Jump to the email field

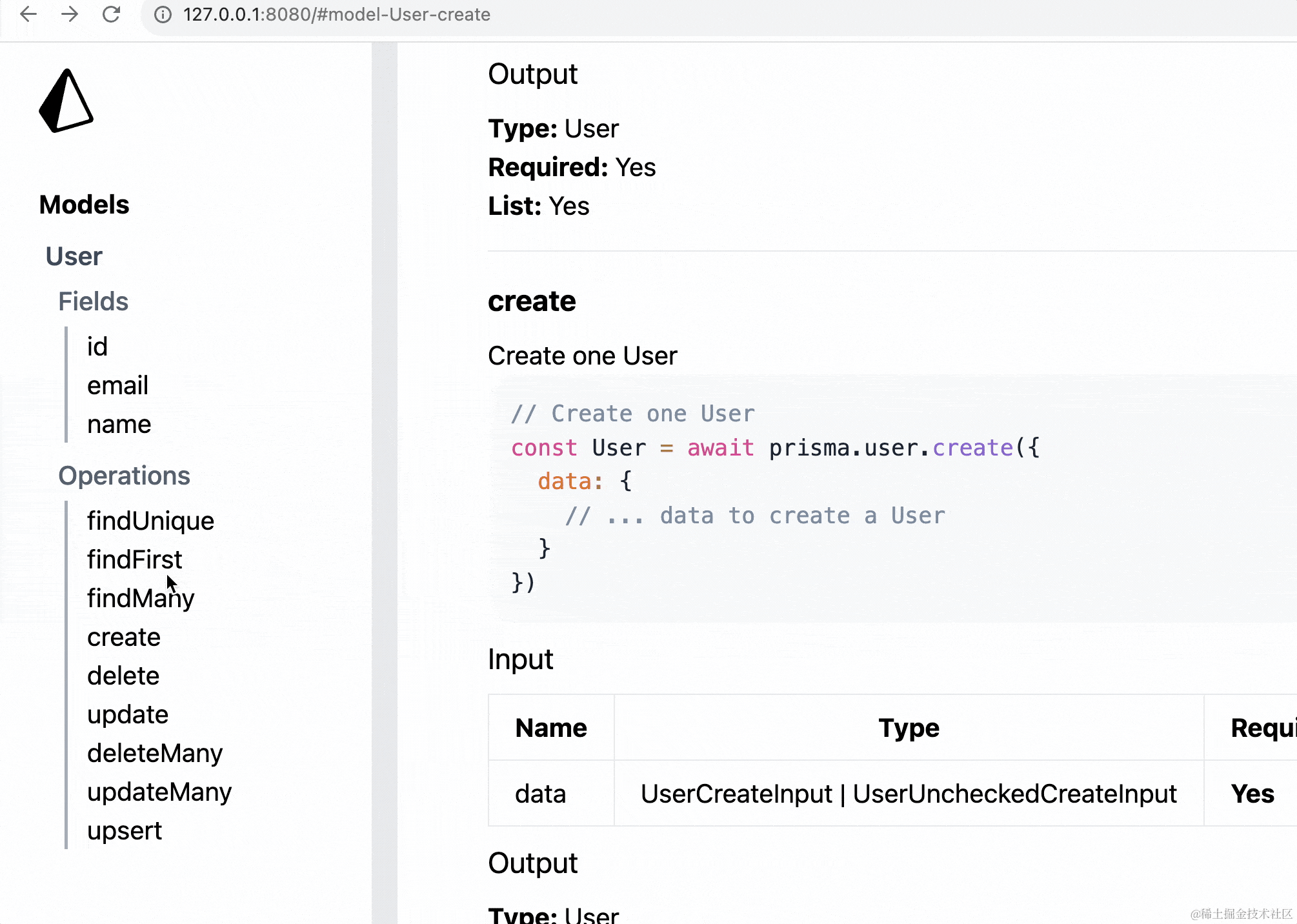coord(117,385)
